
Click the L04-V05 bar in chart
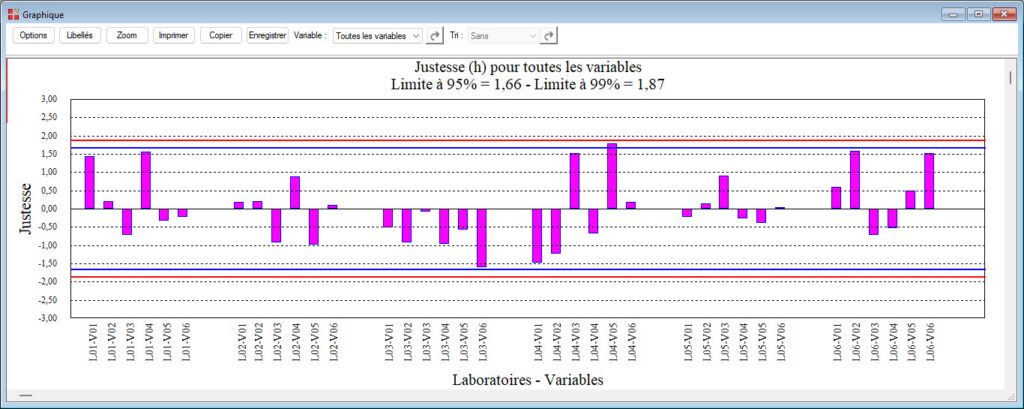click(x=612, y=176)
